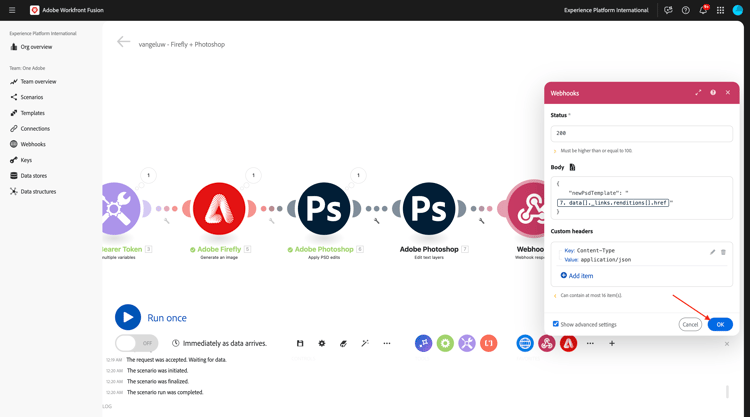Click Immediately as data arrives schedule
The height and width of the screenshot is (417, 750).
click(x=220, y=343)
